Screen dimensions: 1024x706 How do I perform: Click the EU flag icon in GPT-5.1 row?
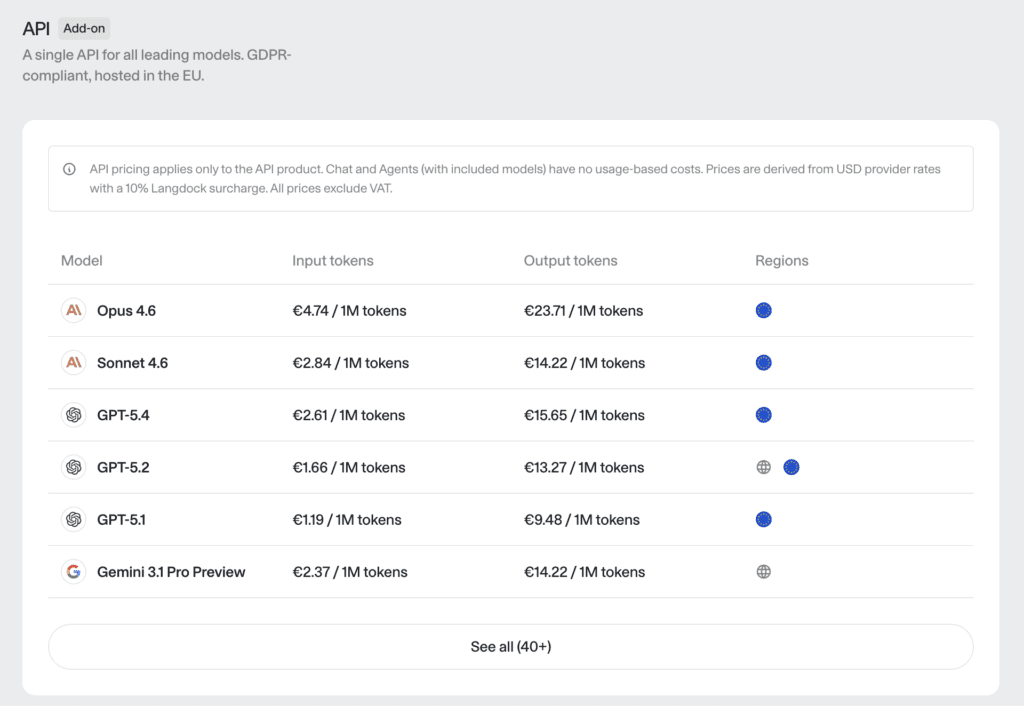tap(763, 519)
